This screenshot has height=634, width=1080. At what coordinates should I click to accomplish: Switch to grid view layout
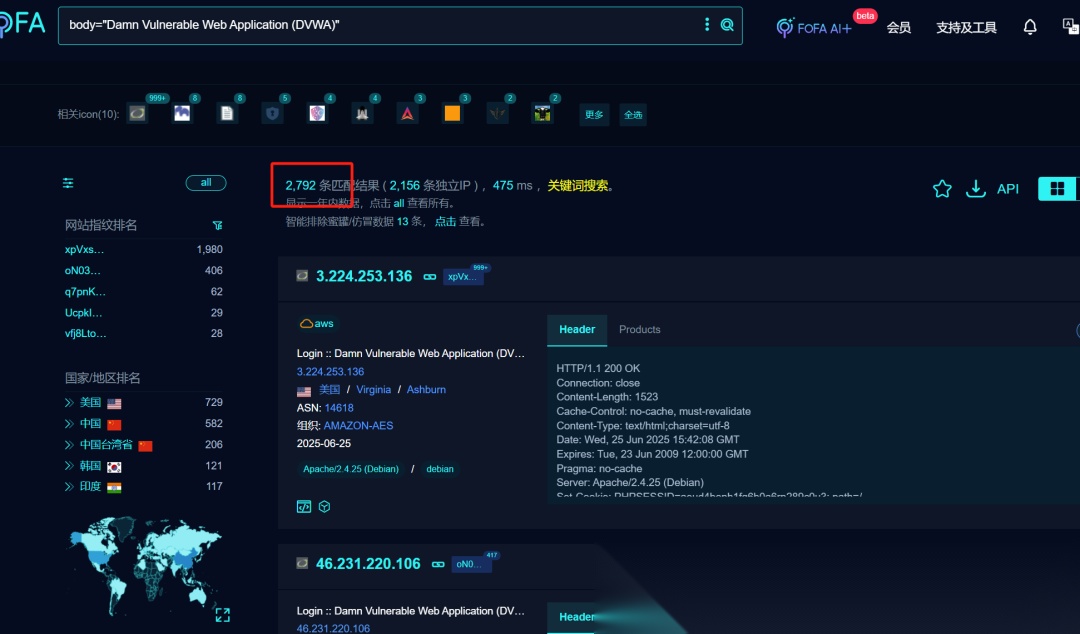1057,188
